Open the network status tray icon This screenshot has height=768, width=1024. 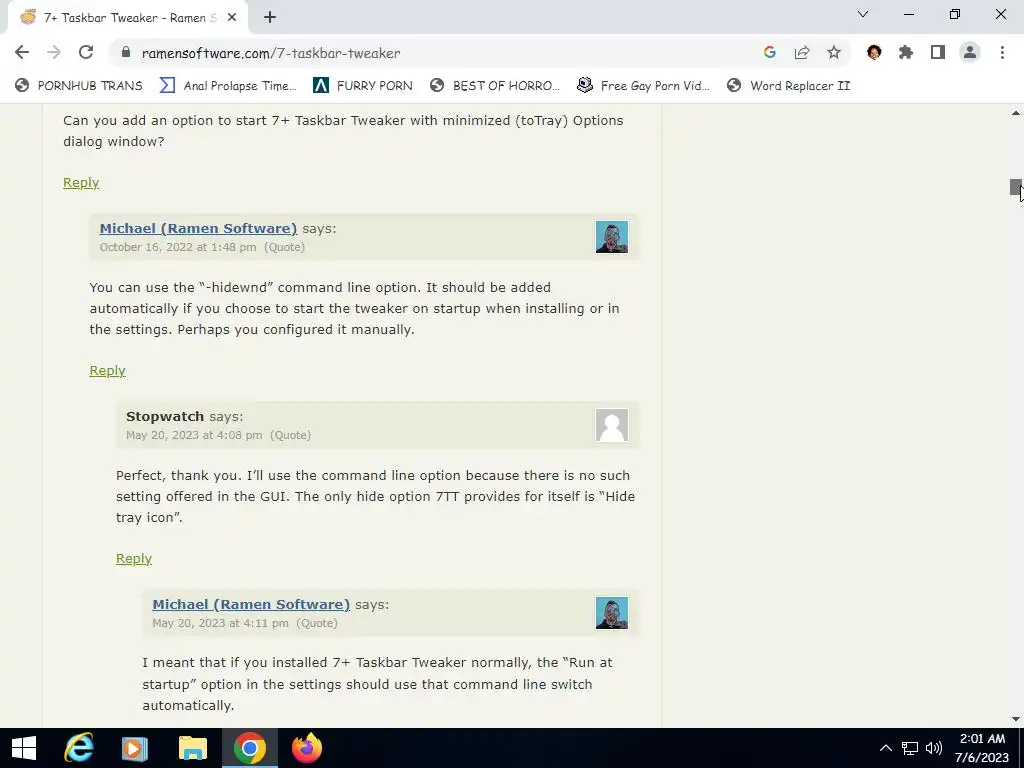[x=910, y=748]
